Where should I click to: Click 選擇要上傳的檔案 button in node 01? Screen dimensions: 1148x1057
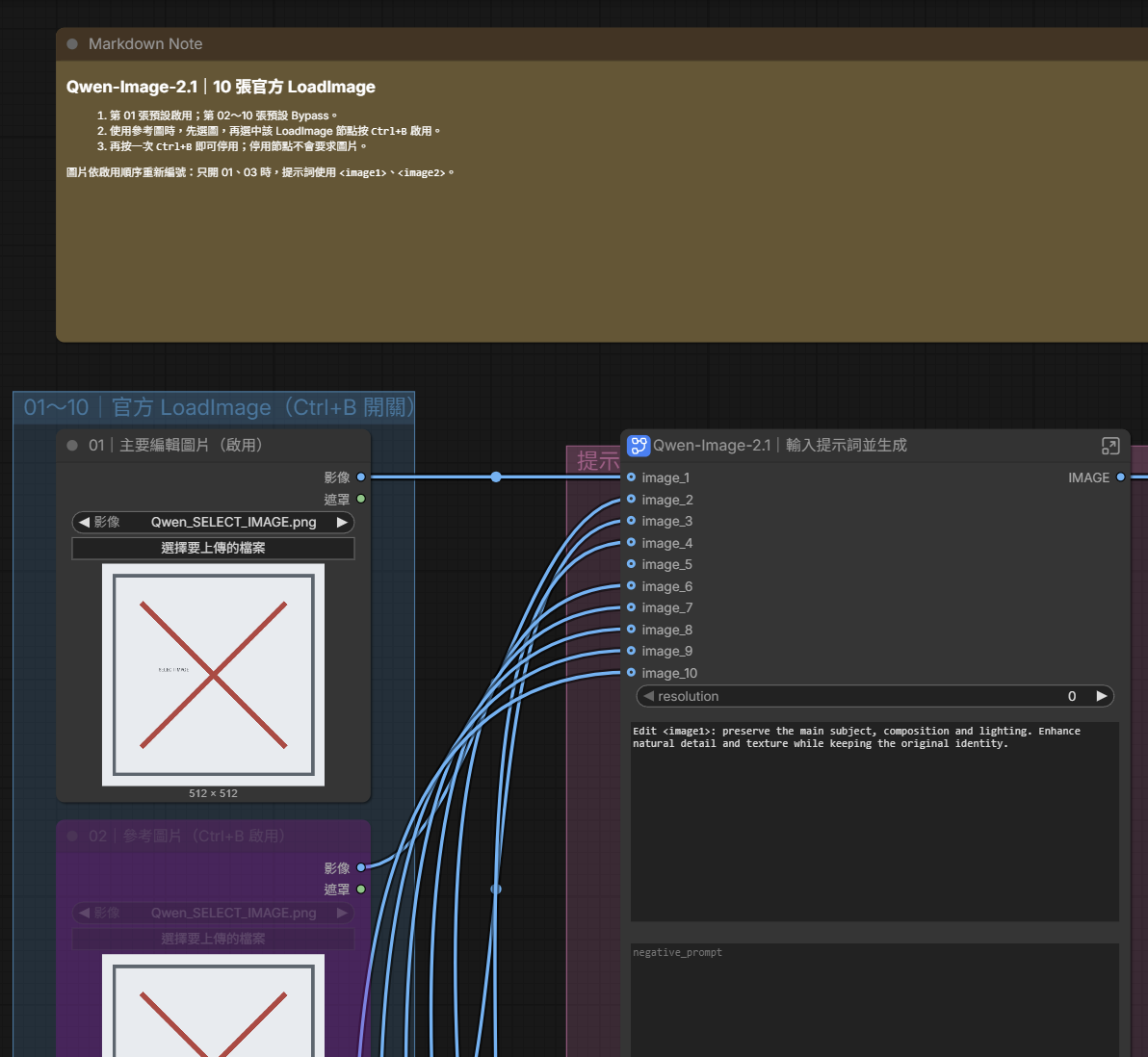pyautogui.click(x=213, y=549)
